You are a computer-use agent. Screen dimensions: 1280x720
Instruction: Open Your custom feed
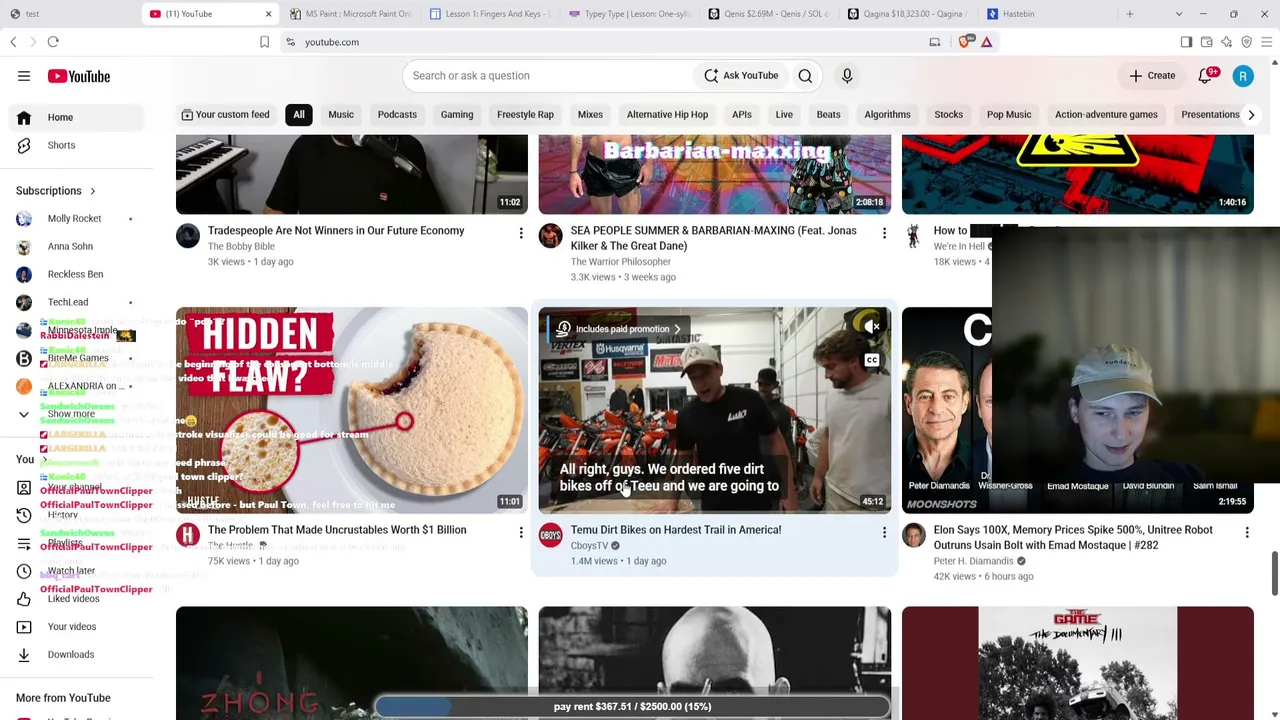225,115
